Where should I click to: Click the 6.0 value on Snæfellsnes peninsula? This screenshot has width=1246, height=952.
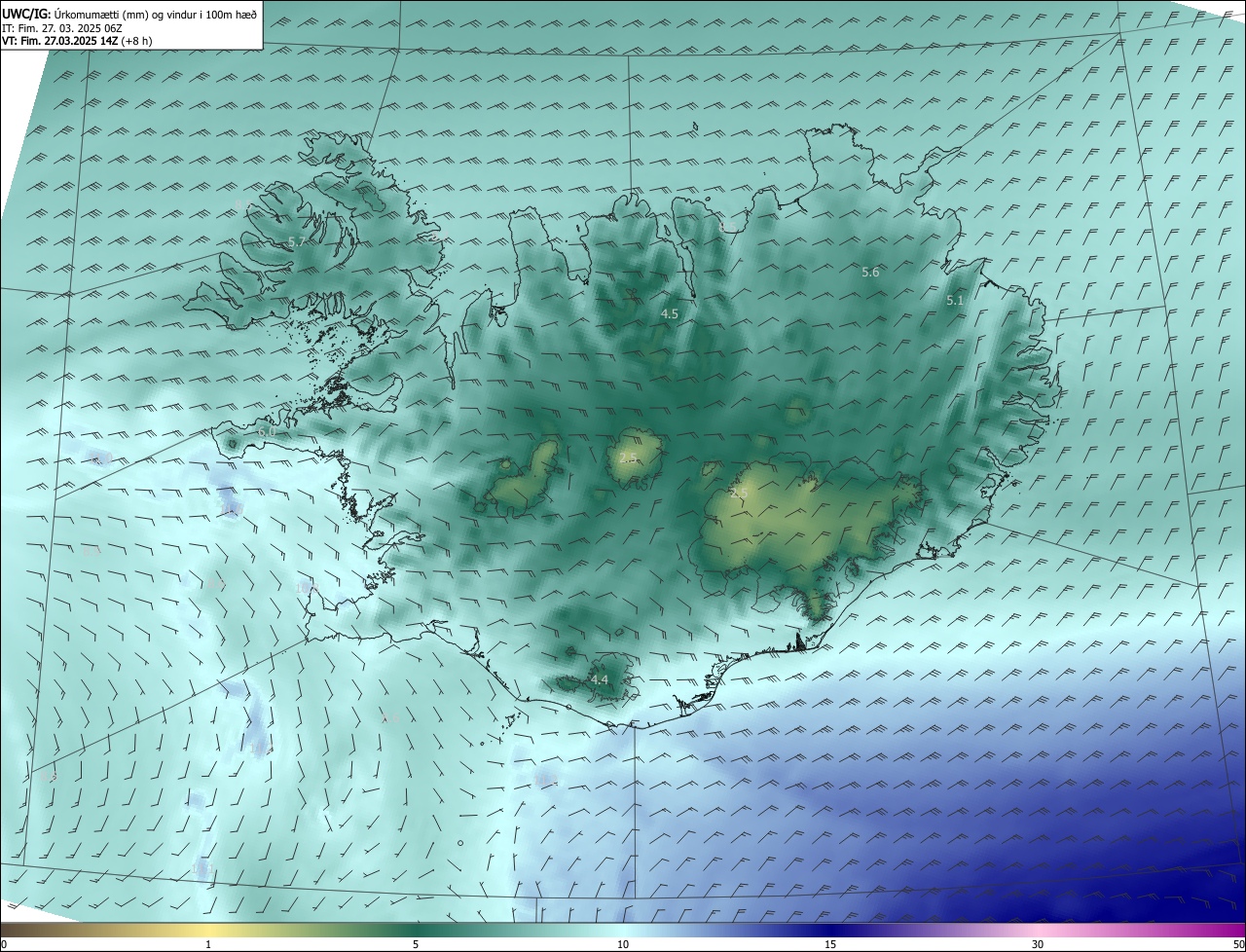(x=267, y=431)
